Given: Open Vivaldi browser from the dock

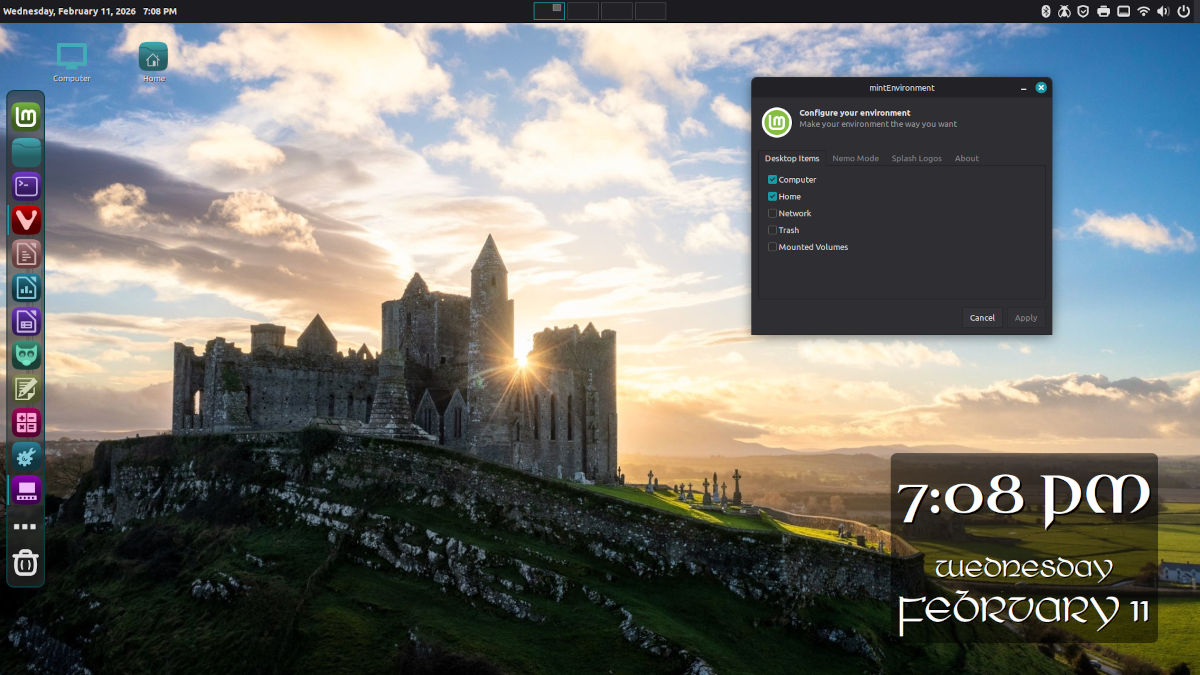Looking at the screenshot, I should 26,219.
